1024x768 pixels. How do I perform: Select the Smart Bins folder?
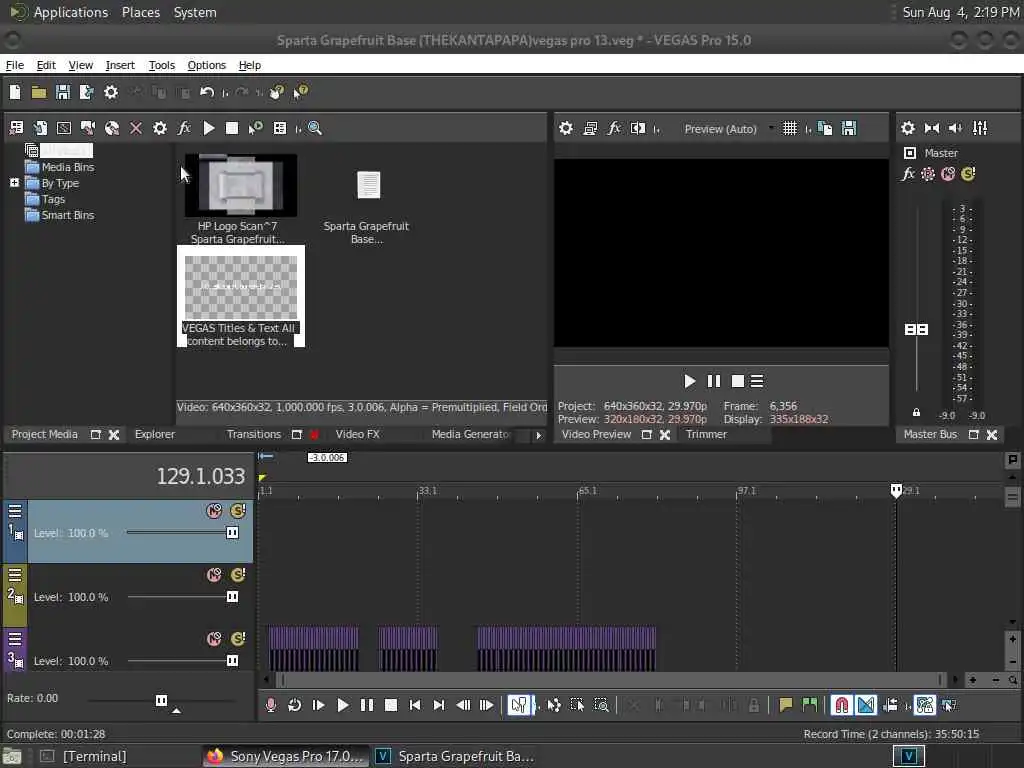[60, 216]
